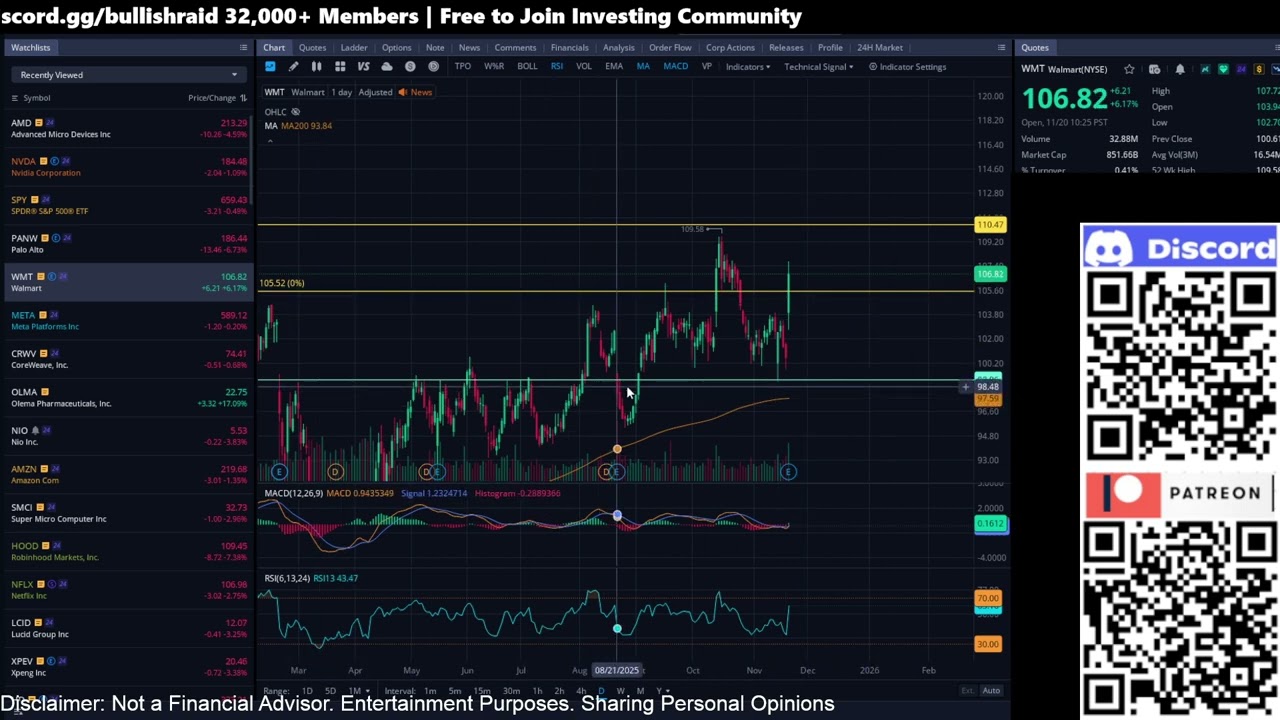
Task: Click the add-note icon beside the star
Action: [x=1154, y=69]
